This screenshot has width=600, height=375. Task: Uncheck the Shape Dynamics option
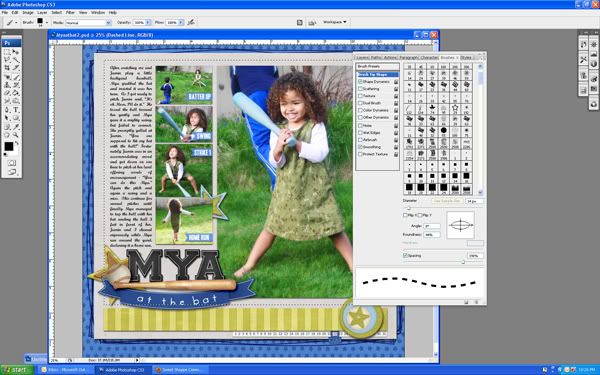tap(360, 82)
